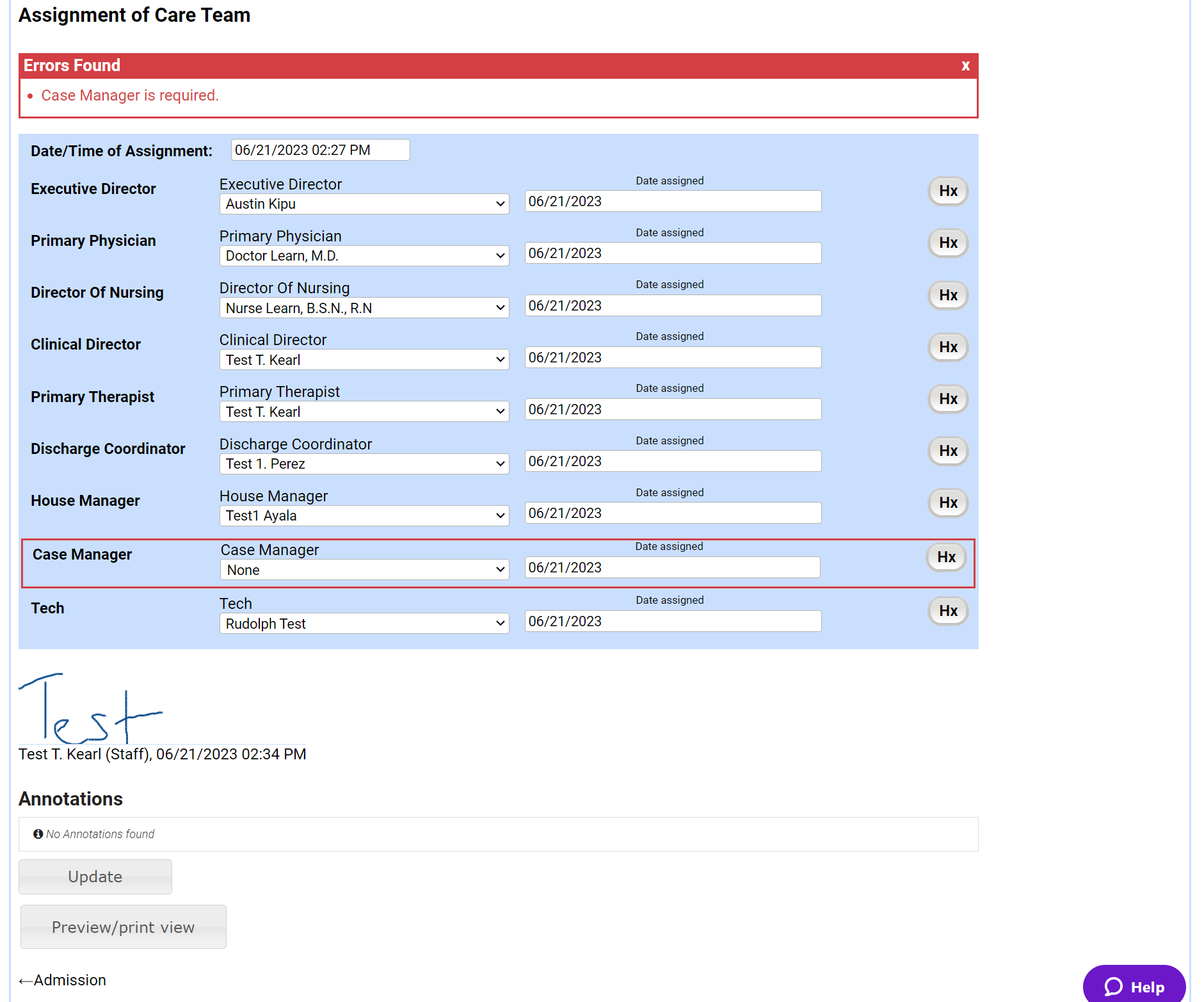
Task: Show Hx history for Tech
Action: pos(948,611)
